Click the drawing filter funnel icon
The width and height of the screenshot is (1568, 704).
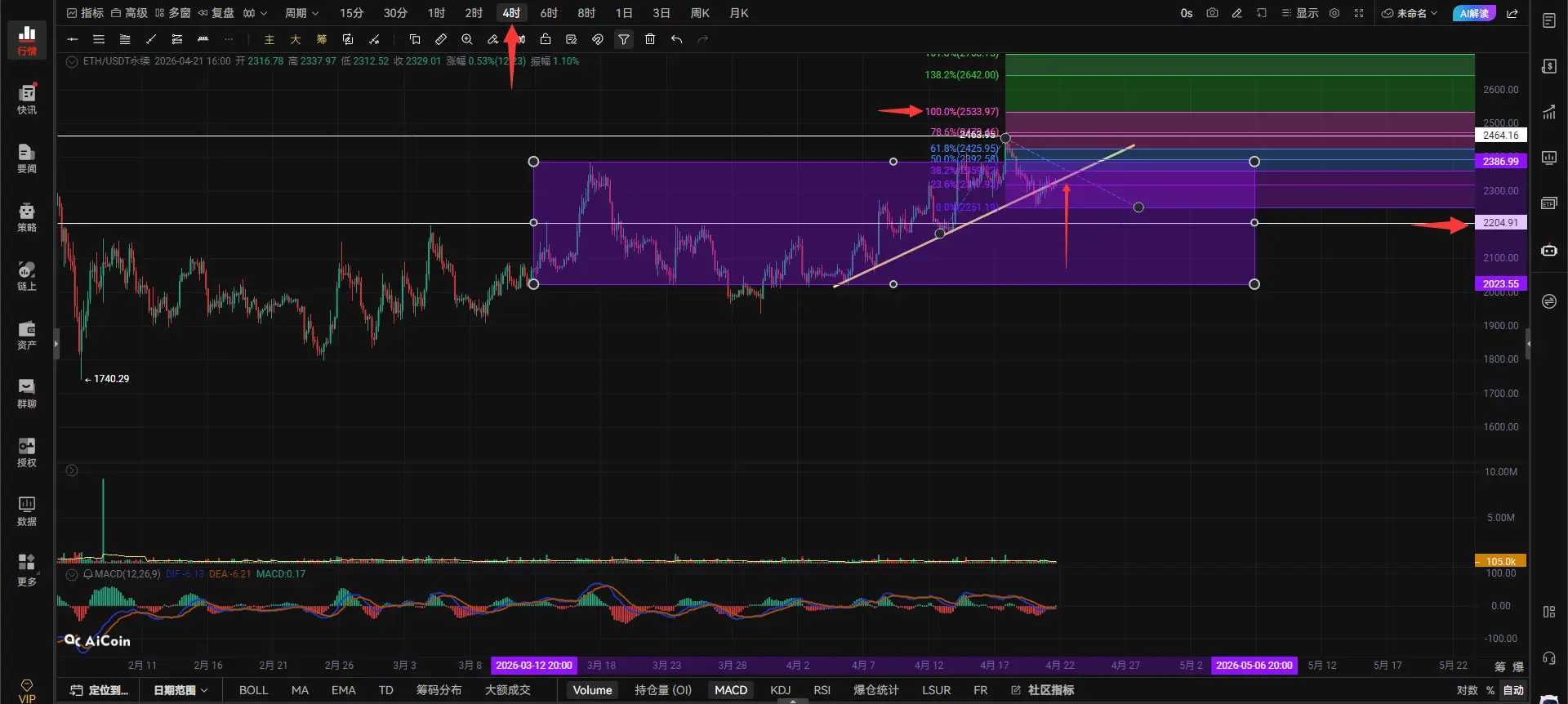(624, 39)
